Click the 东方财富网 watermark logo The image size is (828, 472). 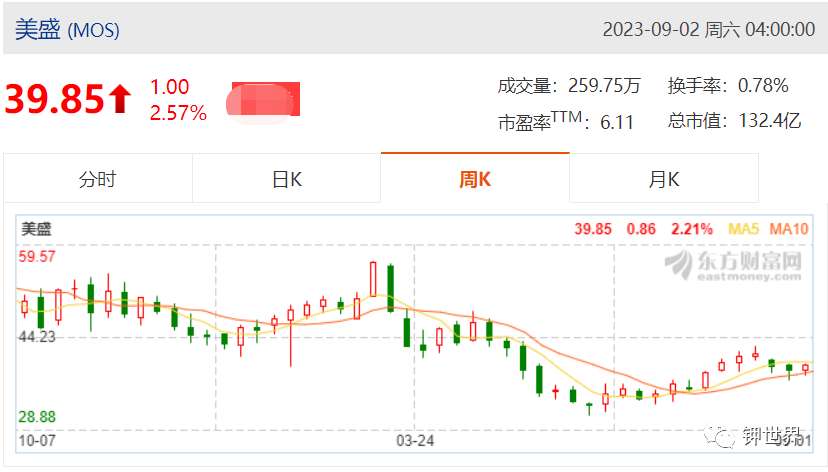(733, 266)
